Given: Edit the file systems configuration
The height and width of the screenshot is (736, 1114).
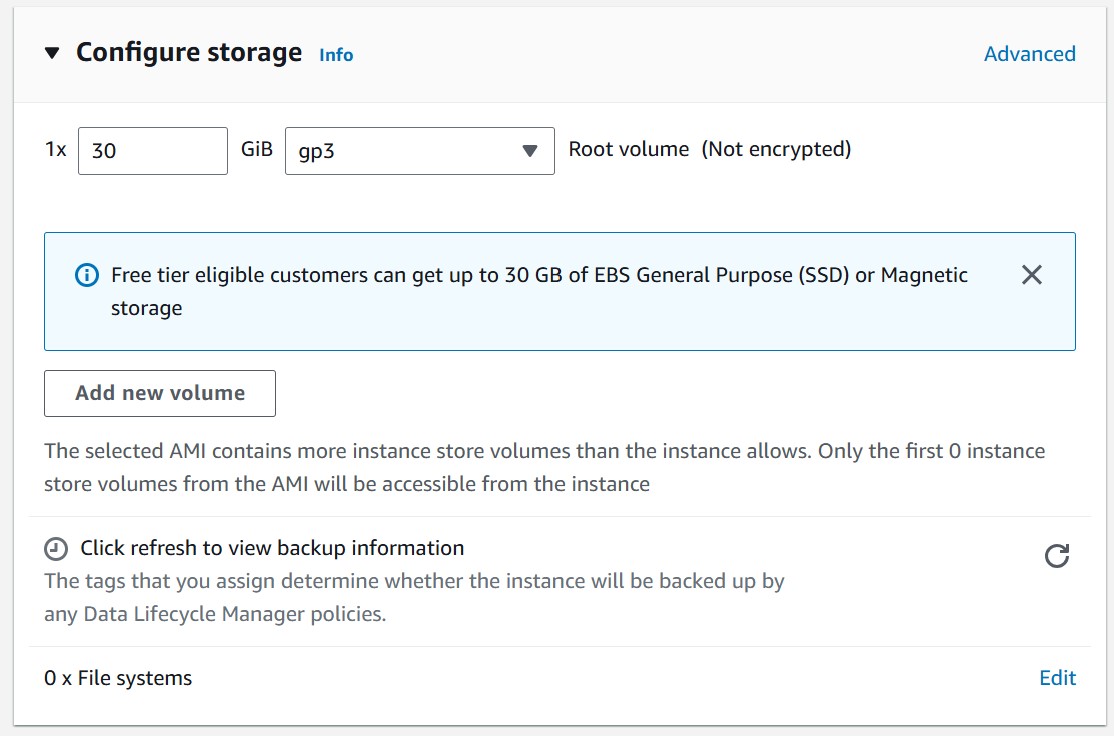Looking at the screenshot, I should [1057, 678].
